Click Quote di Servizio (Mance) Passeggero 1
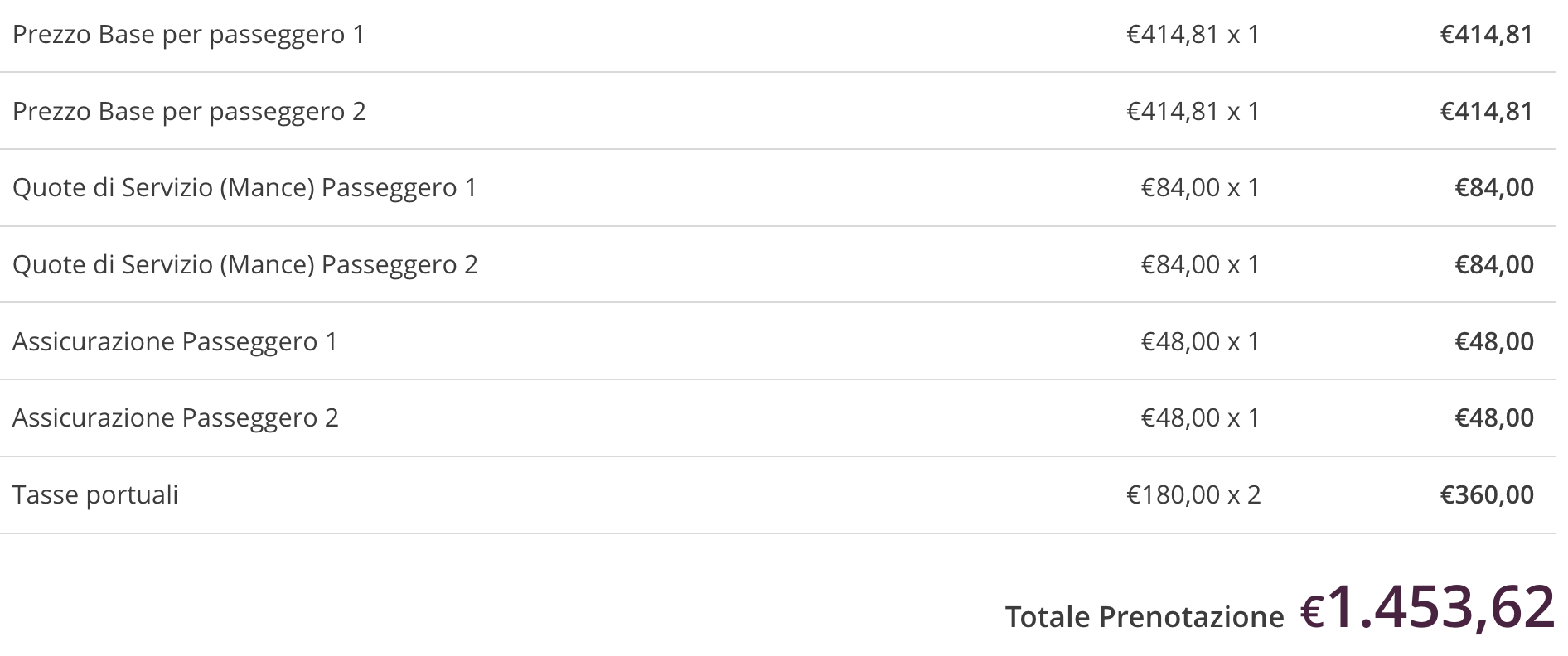Viewport: 1568px width, 656px height. (245, 188)
